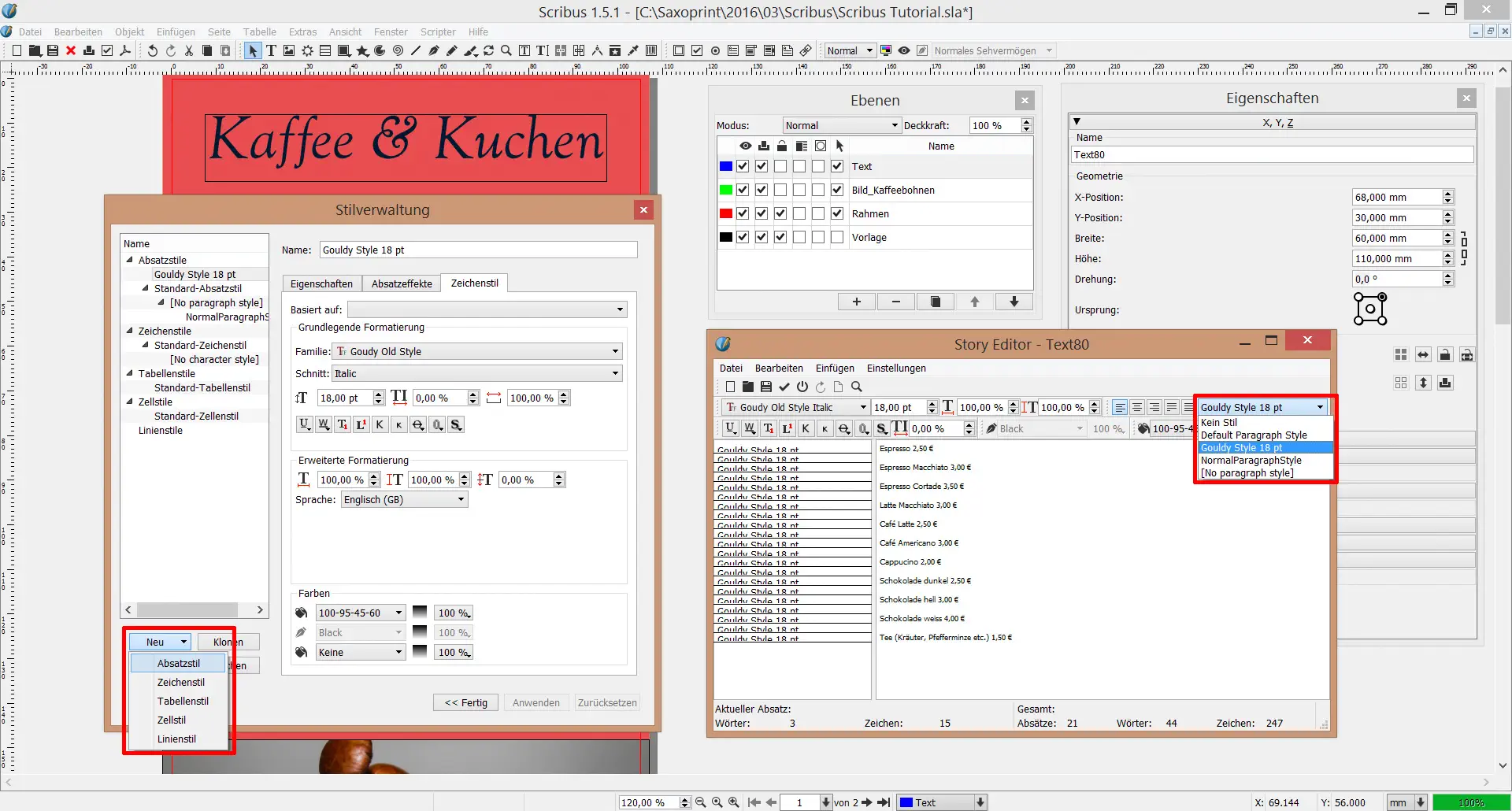
Task: Disable printing checkbox for the Text layer
Action: pyautogui.click(x=761, y=166)
